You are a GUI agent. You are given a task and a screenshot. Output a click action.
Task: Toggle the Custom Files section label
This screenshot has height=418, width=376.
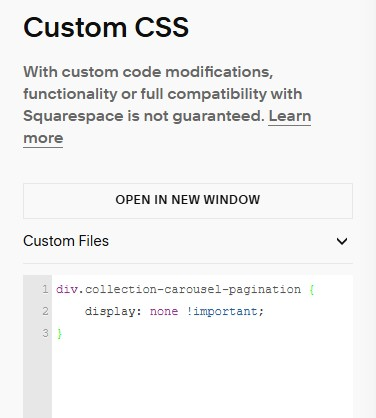[66, 241]
